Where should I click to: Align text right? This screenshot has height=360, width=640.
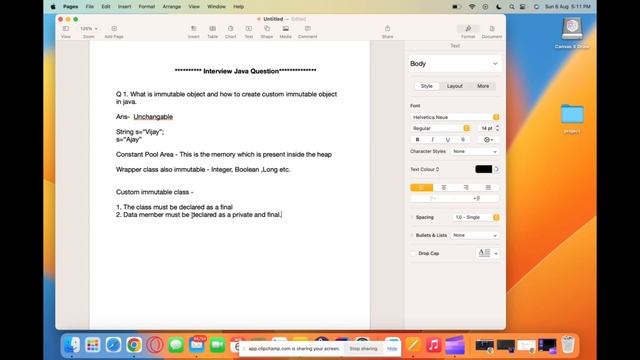[466, 187]
